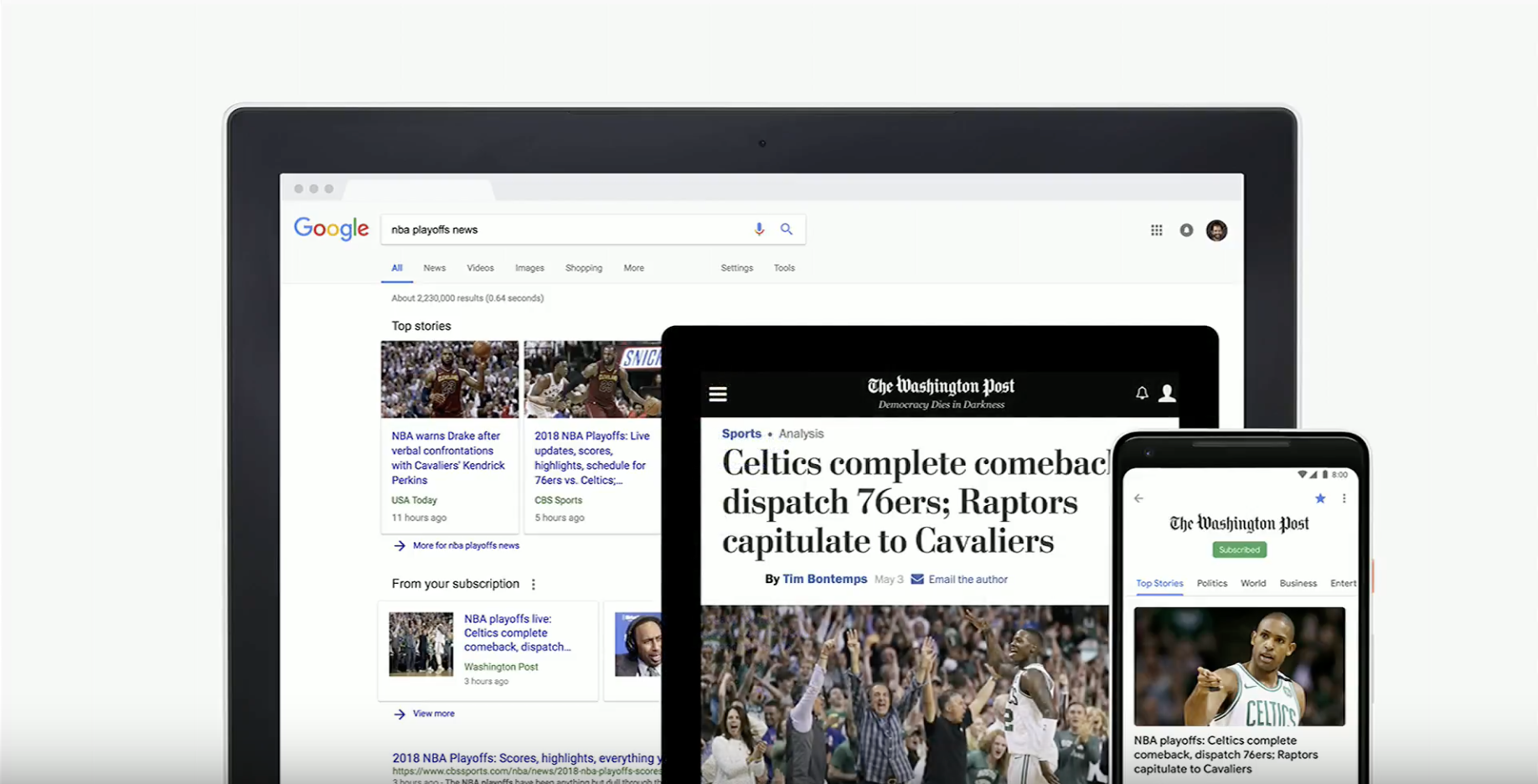
Task: Switch to the Shopping tab
Action: [x=584, y=268]
